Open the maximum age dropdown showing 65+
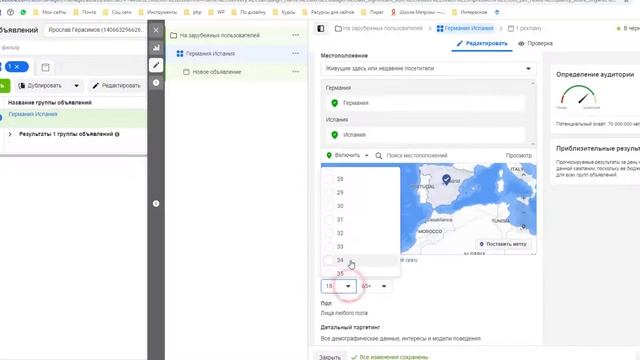This screenshot has height=360, width=640. [x=374, y=286]
